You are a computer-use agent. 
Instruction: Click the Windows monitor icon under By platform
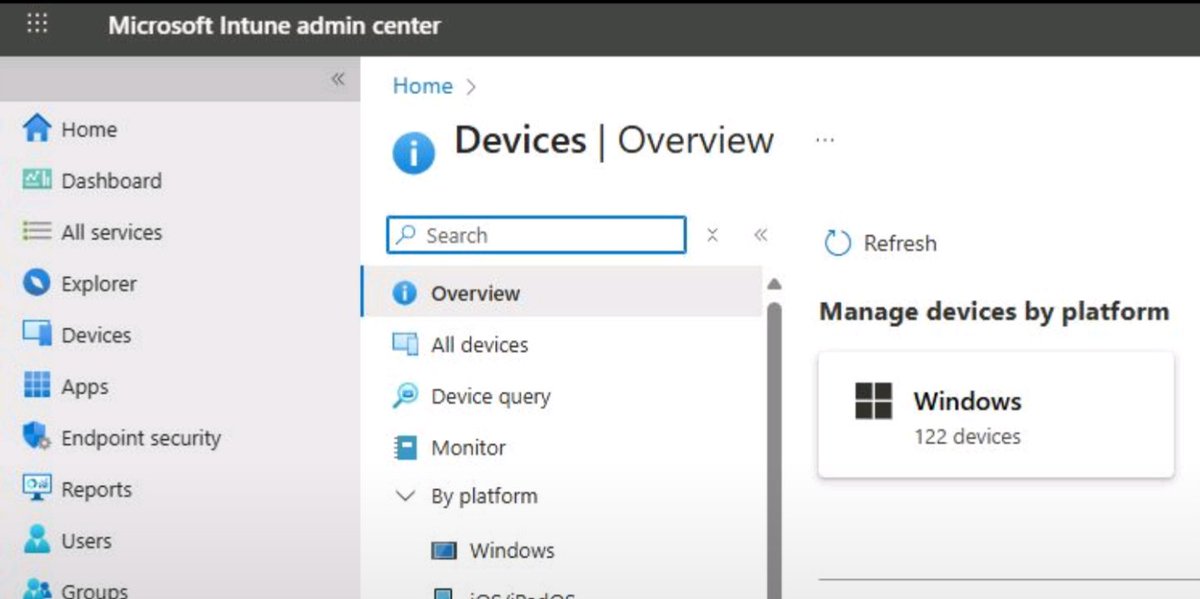(x=443, y=551)
